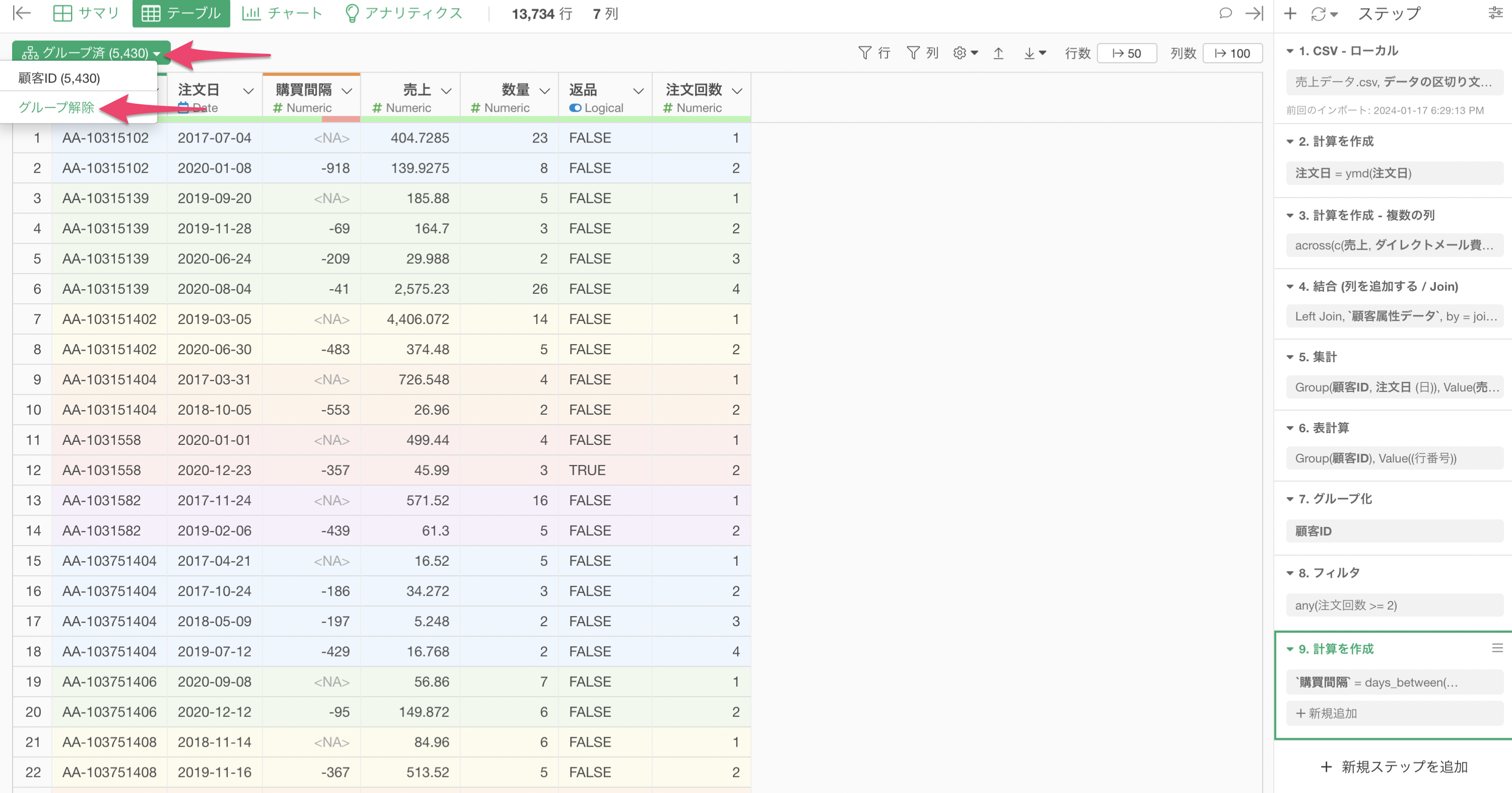The width and height of the screenshot is (1512, 793).
Task: Click the Numeric type icon under 注文回数
Action: click(x=667, y=108)
